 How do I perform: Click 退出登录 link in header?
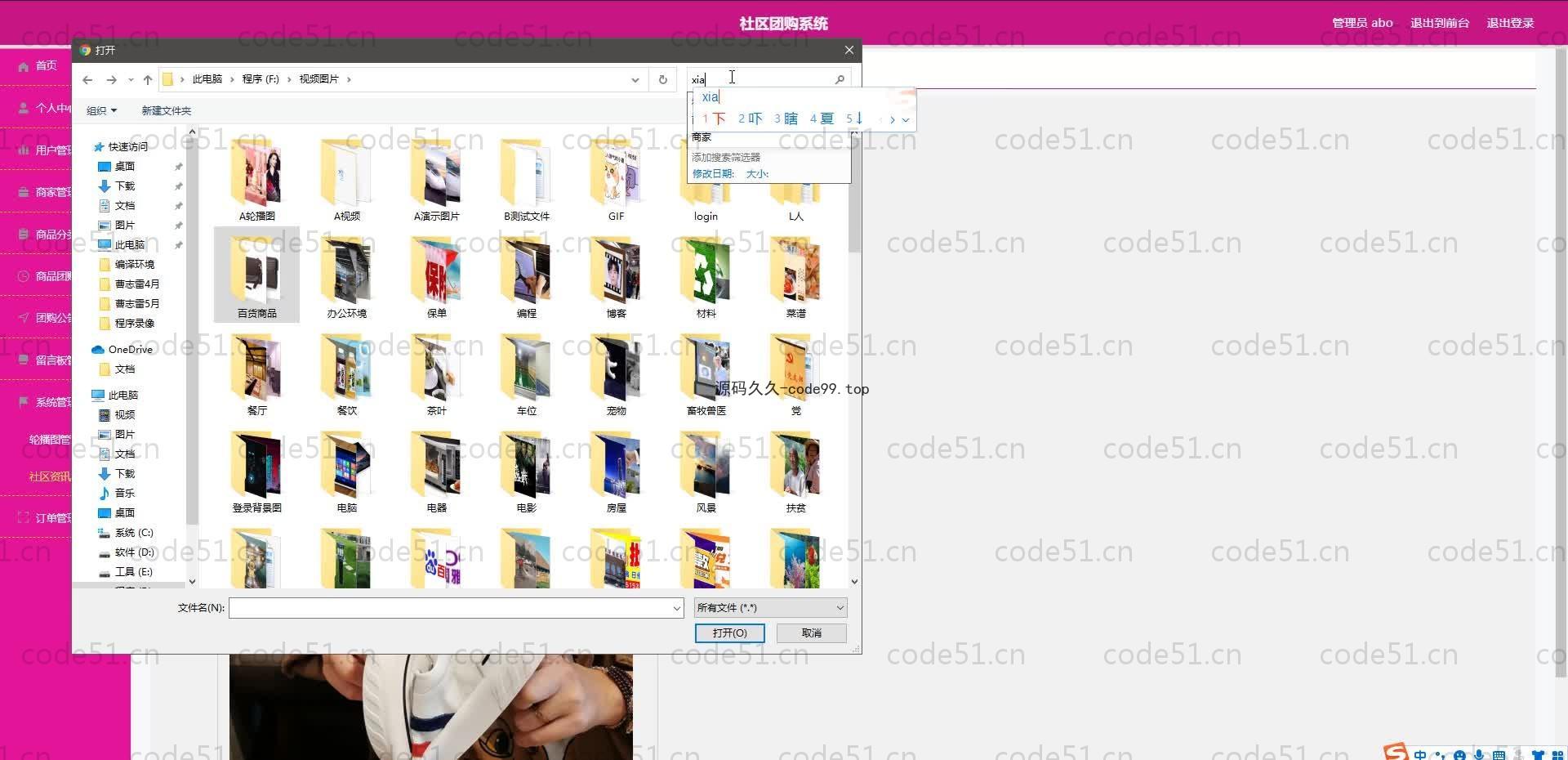click(1510, 23)
